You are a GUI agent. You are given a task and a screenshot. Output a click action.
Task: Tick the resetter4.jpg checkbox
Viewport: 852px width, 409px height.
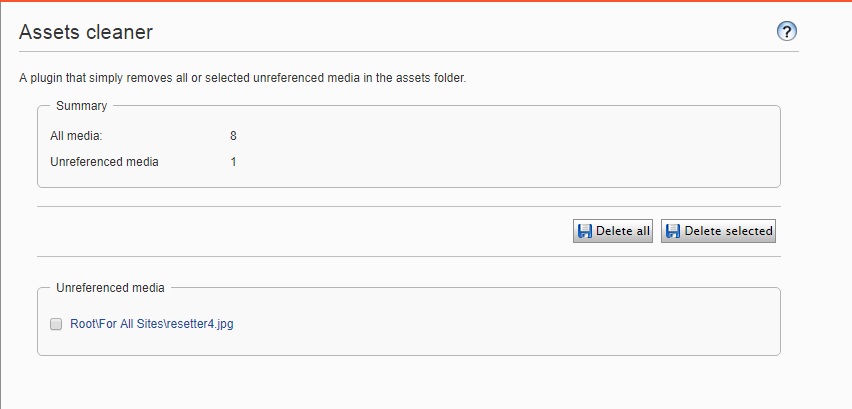tap(56, 324)
